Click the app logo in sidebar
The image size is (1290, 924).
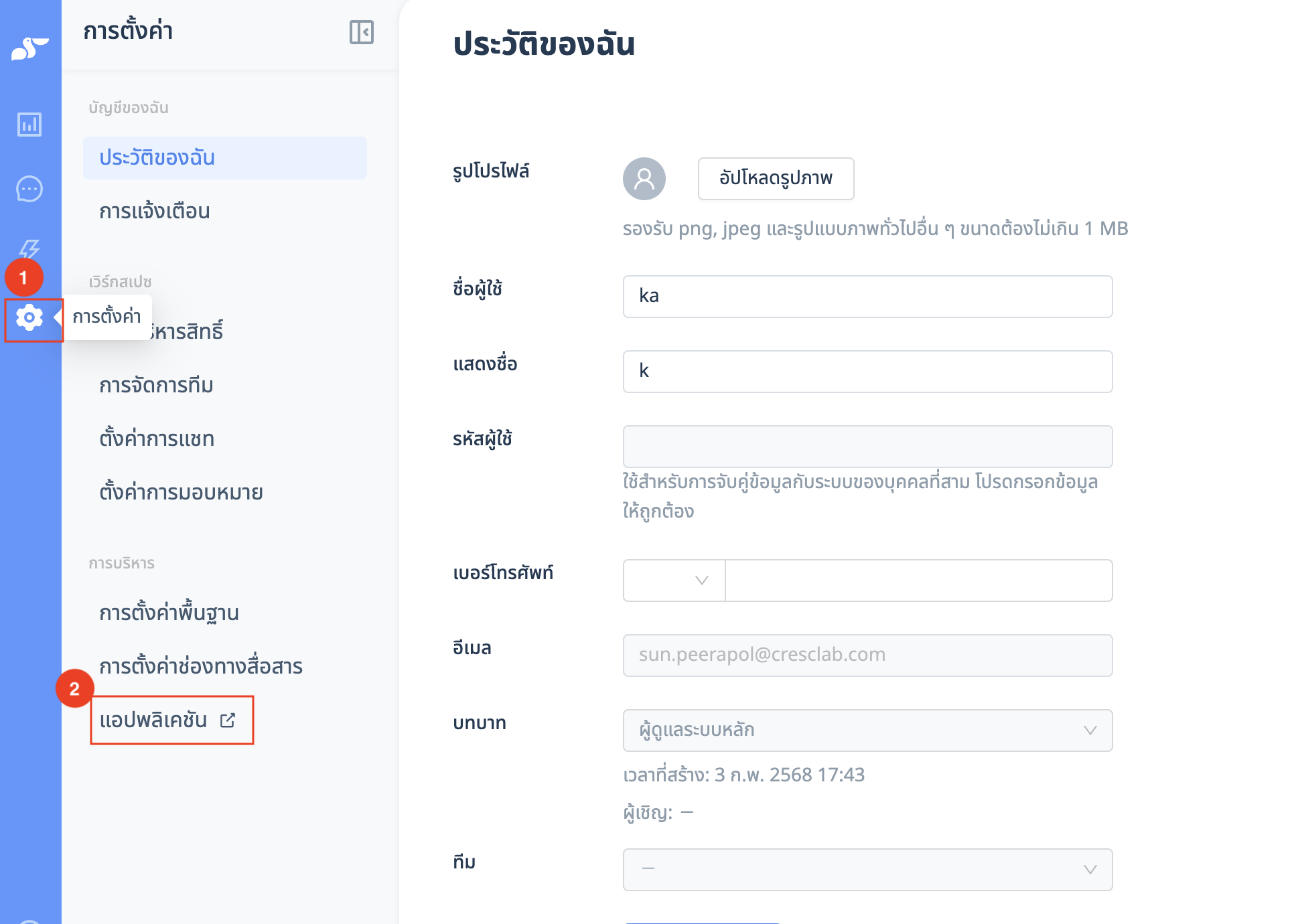(x=29, y=49)
